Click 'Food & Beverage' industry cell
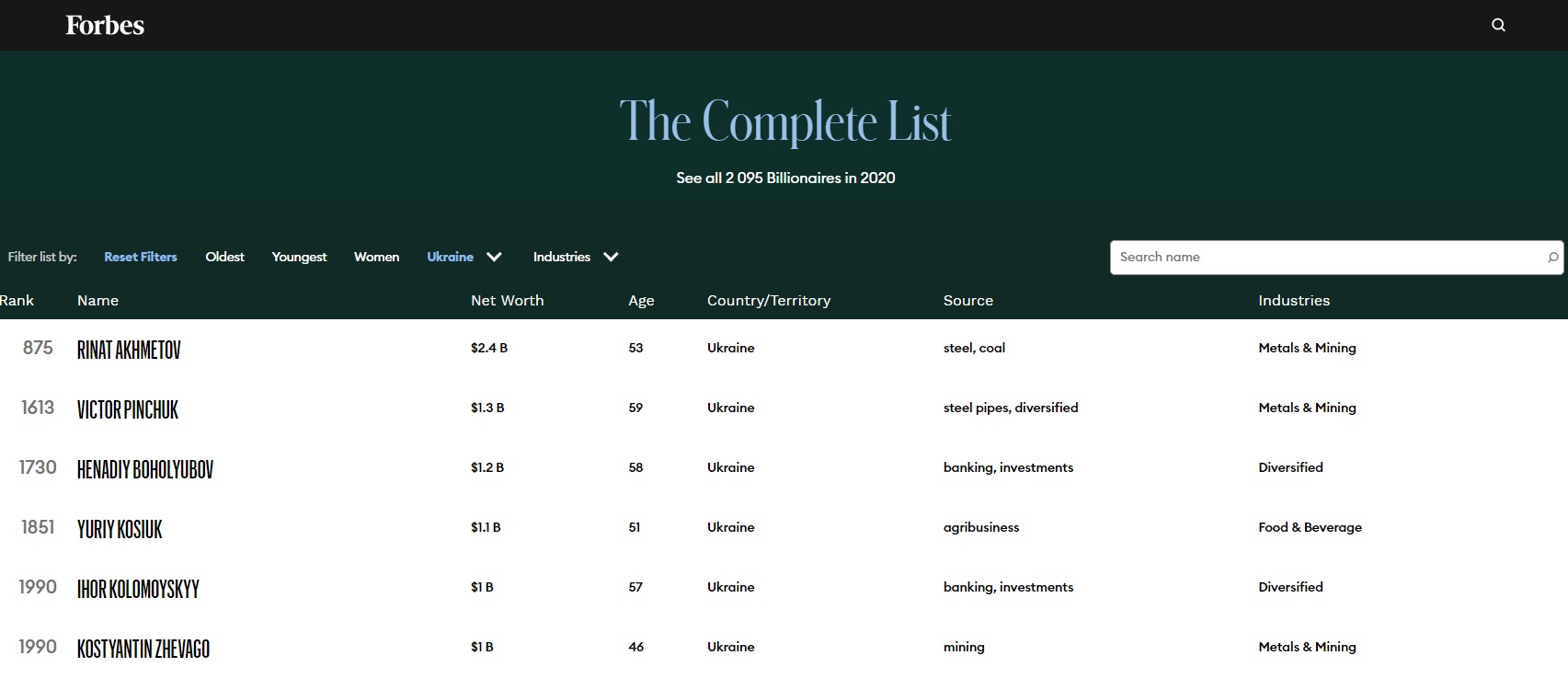1568x690 pixels. [x=1310, y=527]
